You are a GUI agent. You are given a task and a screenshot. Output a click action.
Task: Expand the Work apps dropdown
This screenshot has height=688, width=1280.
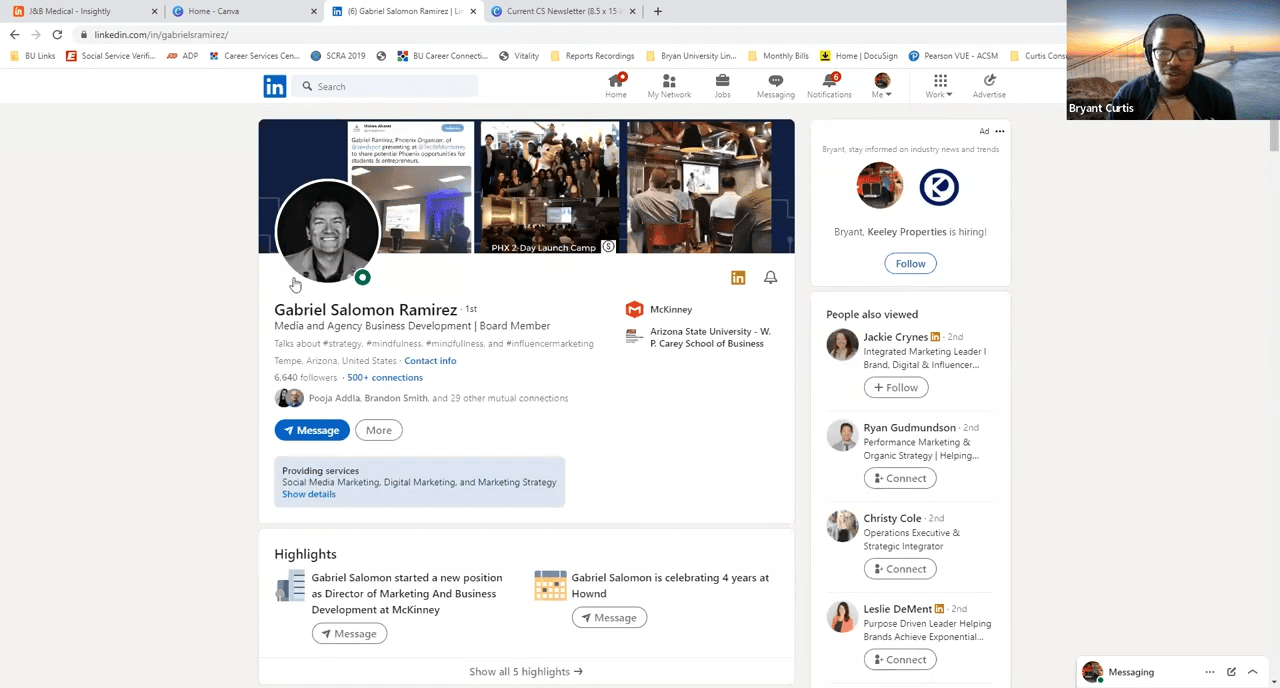pos(939,86)
